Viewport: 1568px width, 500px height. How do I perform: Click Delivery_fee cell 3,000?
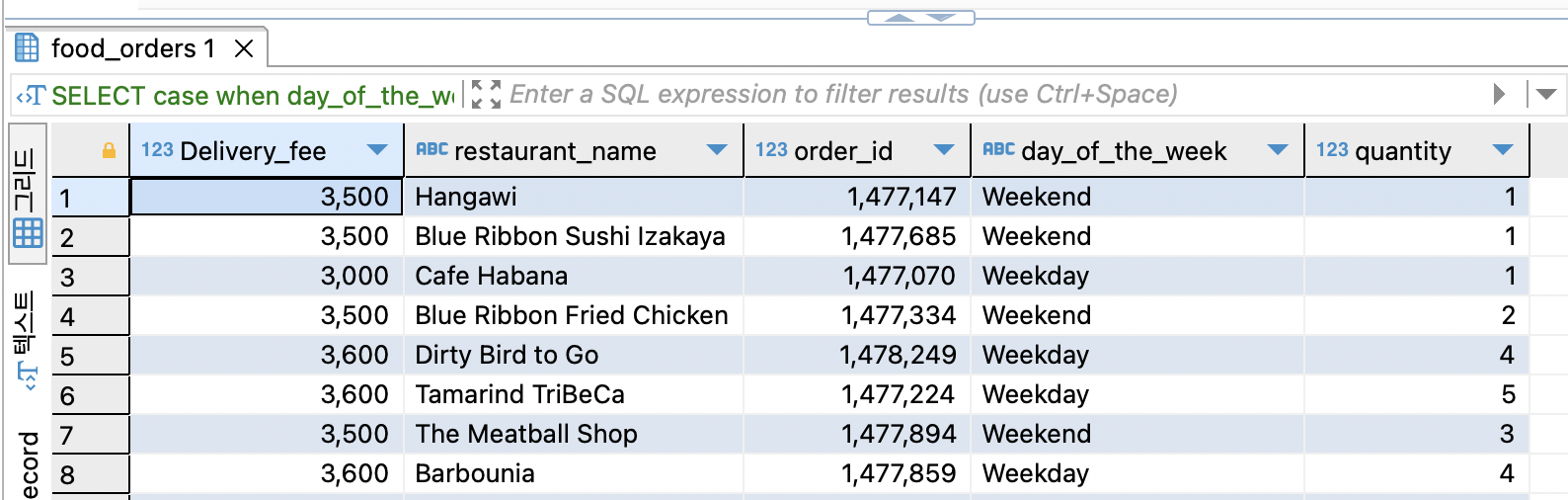click(267, 276)
